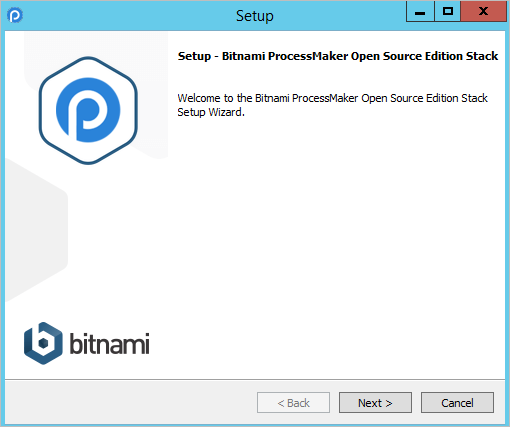Viewport: 510px width, 427px height.
Task: Close the Setup window with X
Action: [483, 12]
